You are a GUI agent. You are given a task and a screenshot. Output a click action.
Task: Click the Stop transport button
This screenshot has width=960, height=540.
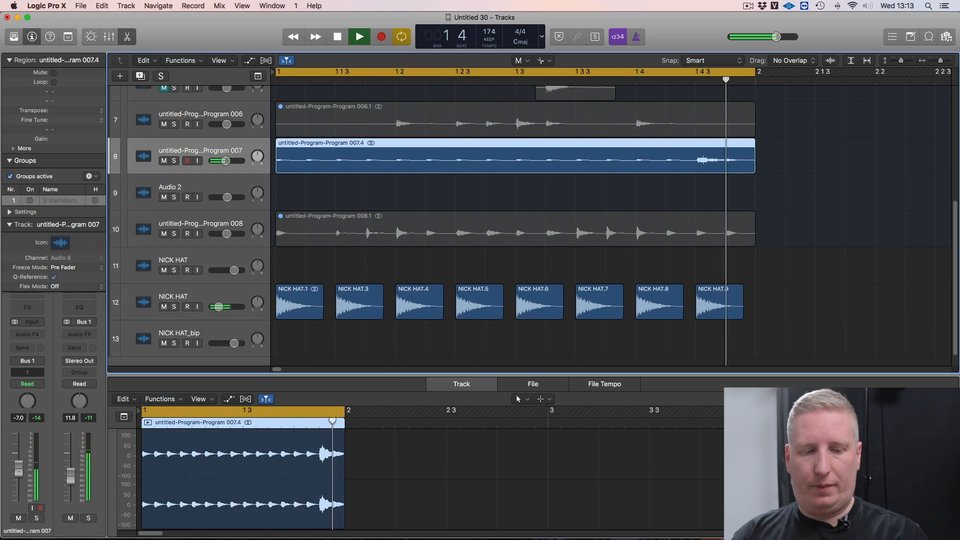pyautogui.click(x=337, y=37)
